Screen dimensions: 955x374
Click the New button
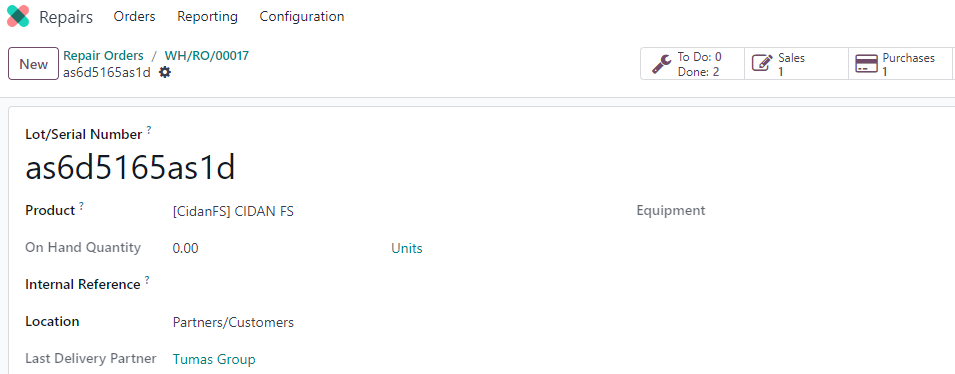pos(33,64)
